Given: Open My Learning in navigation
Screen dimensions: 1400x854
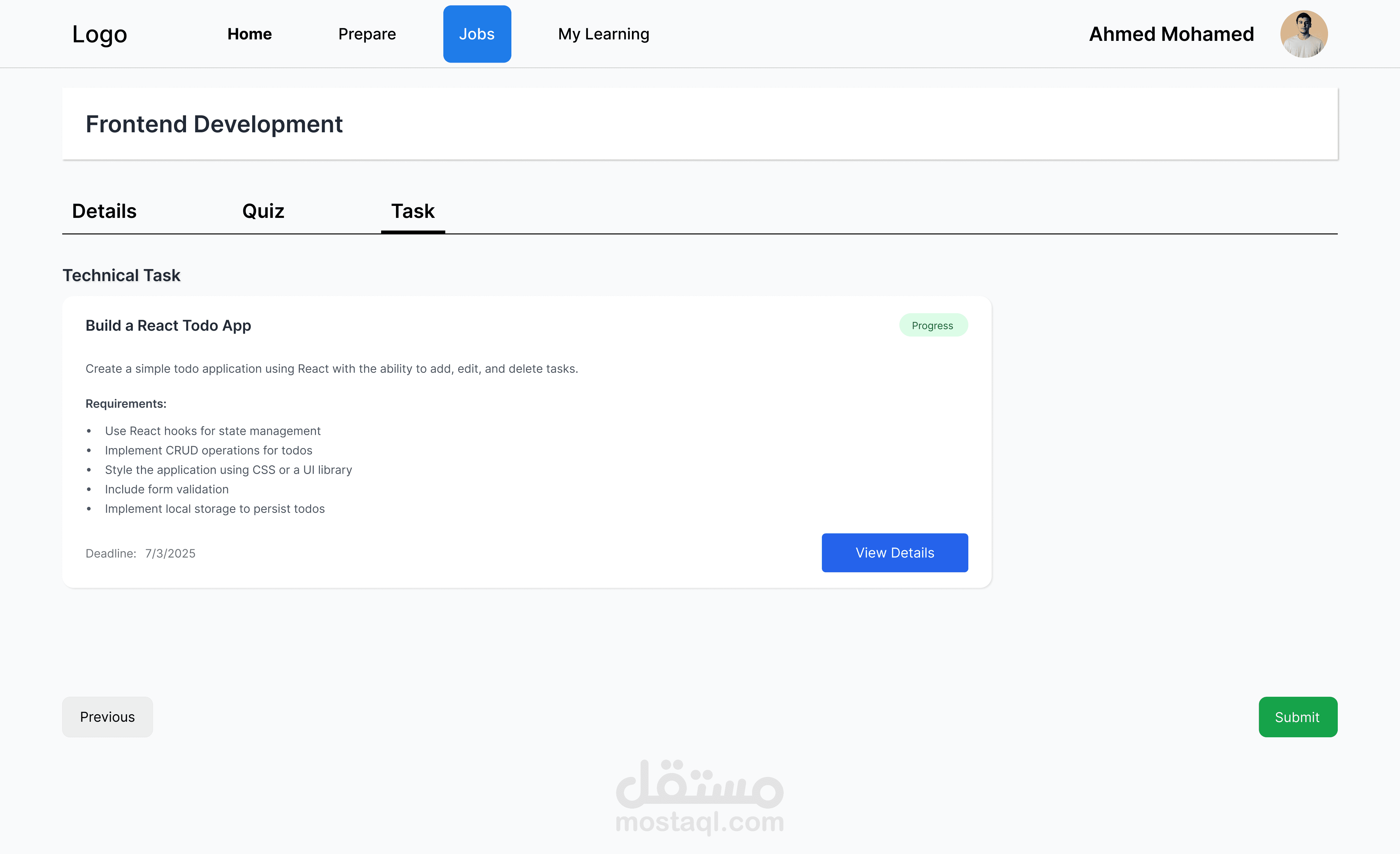Looking at the screenshot, I should pyautogui.click(x=603, y=34).
